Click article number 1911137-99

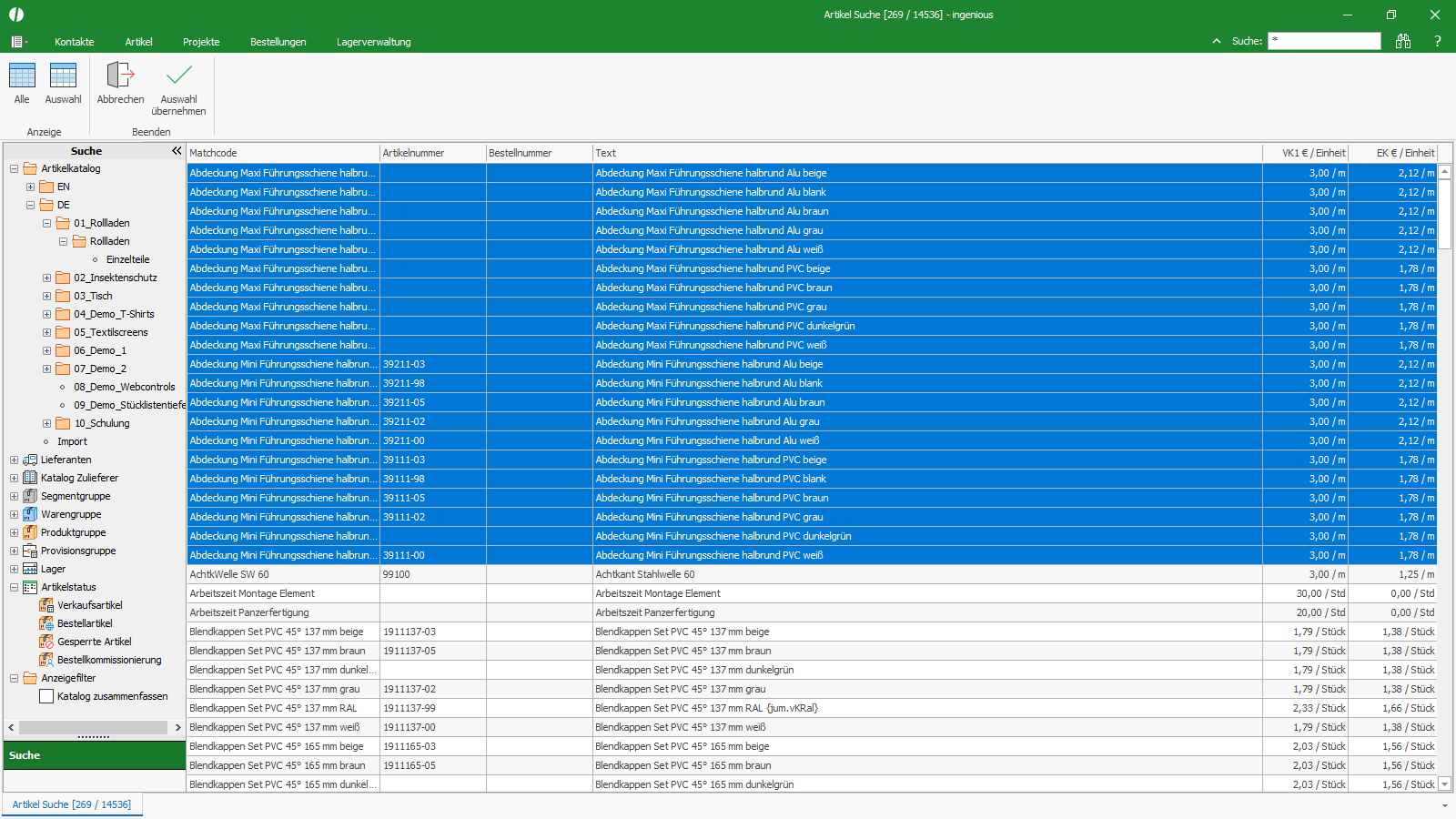click(x=409, y=708)
